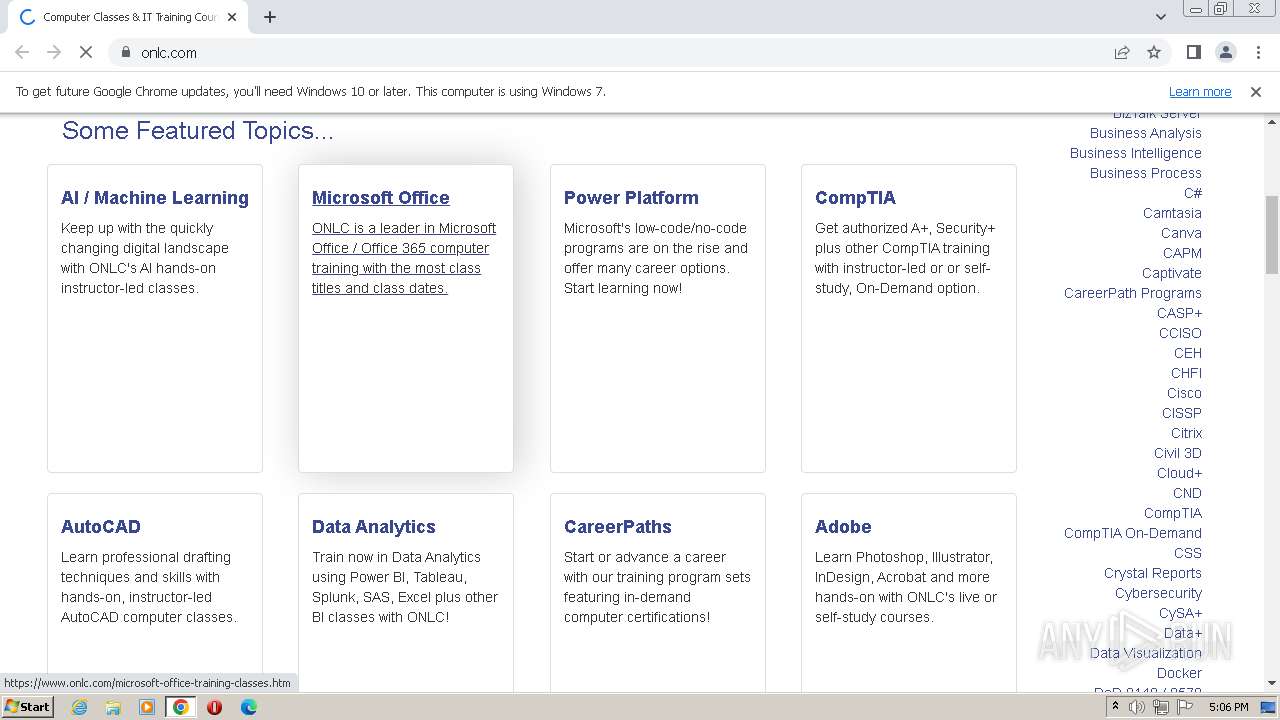Click the Microsoft Office card description link
Viewport: 1280px width, 720px height.
pos(404,258)
